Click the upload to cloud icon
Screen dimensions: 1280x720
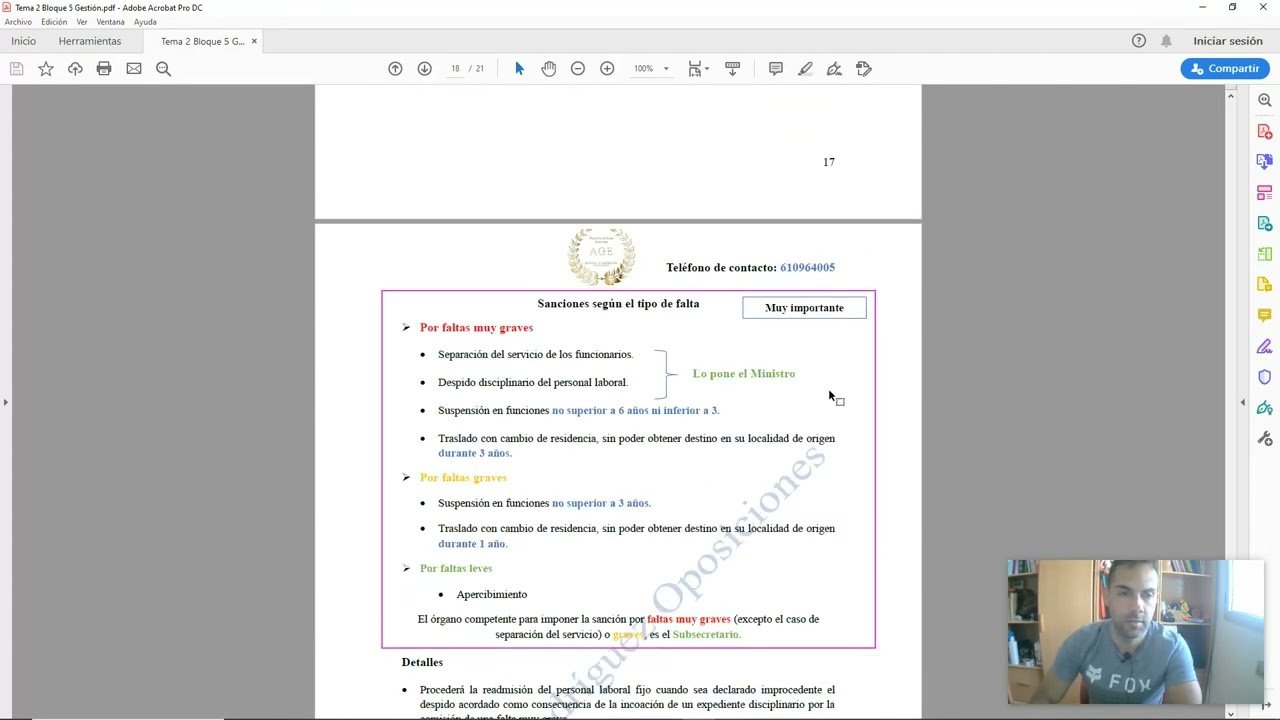pos(75,69)
